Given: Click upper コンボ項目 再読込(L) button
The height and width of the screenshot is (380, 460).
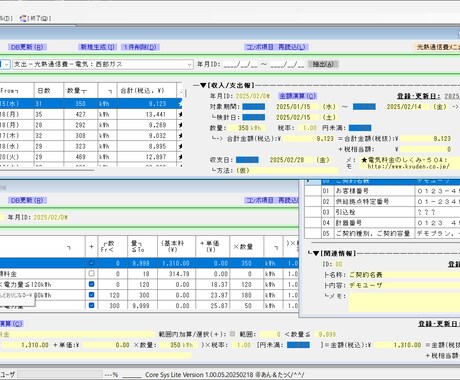Looking at the screenshot, I should point(276,47).
